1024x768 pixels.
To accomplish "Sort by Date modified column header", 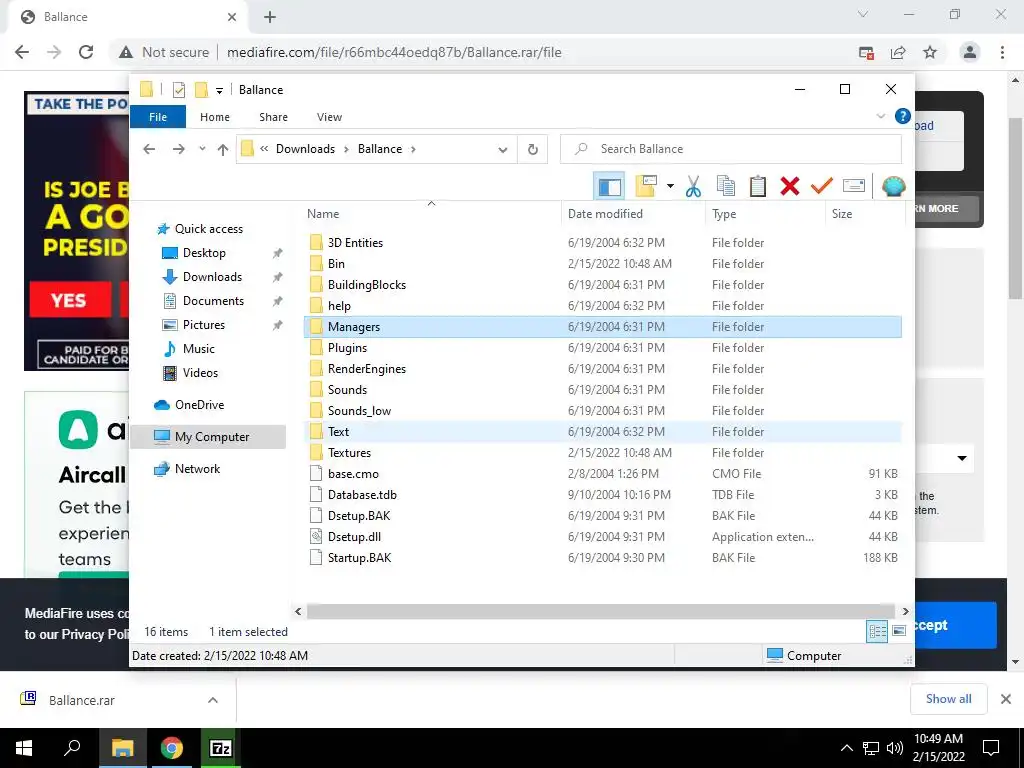I will pyautogui.click(x=633, y=214).
